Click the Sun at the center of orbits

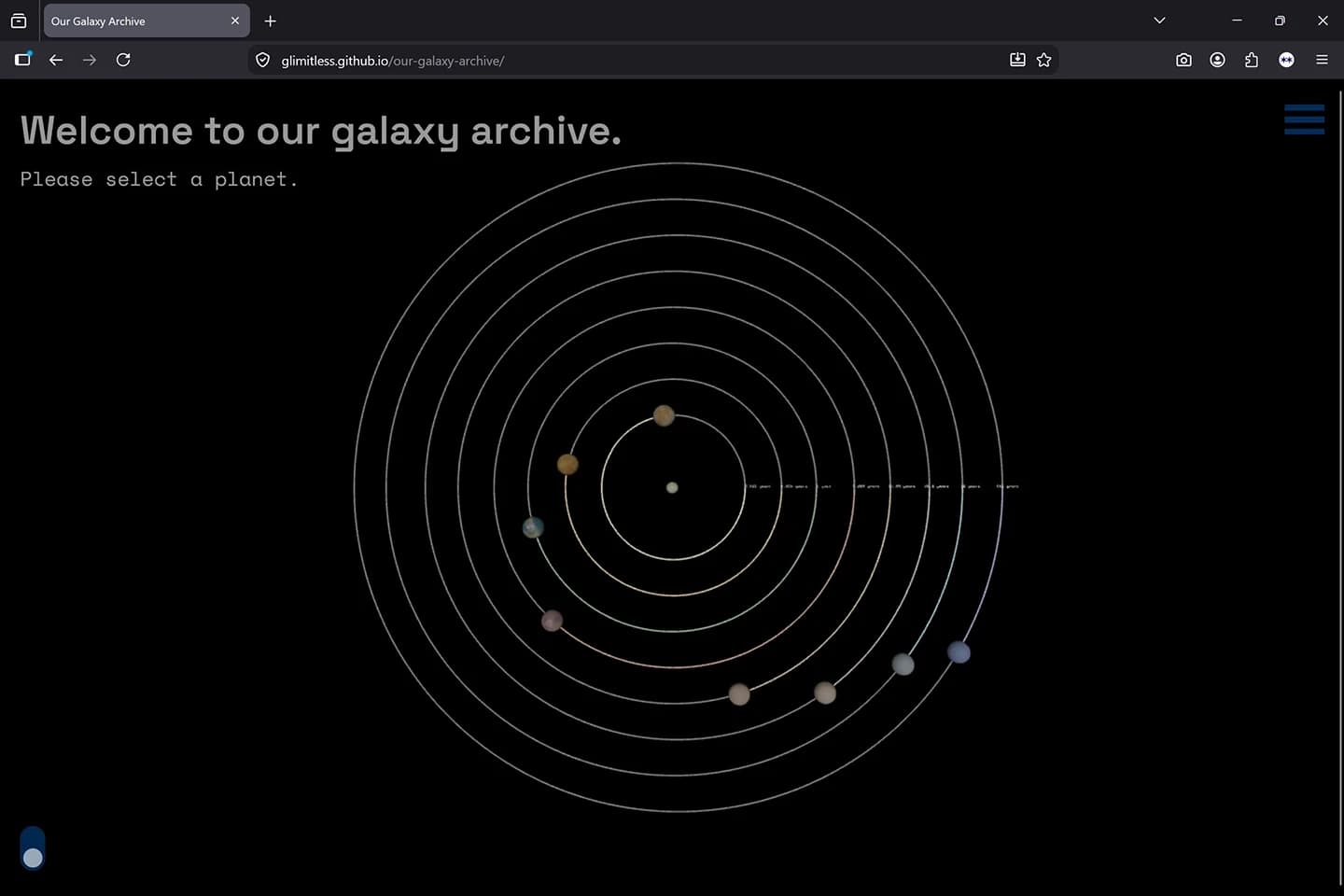click(672, 487)
